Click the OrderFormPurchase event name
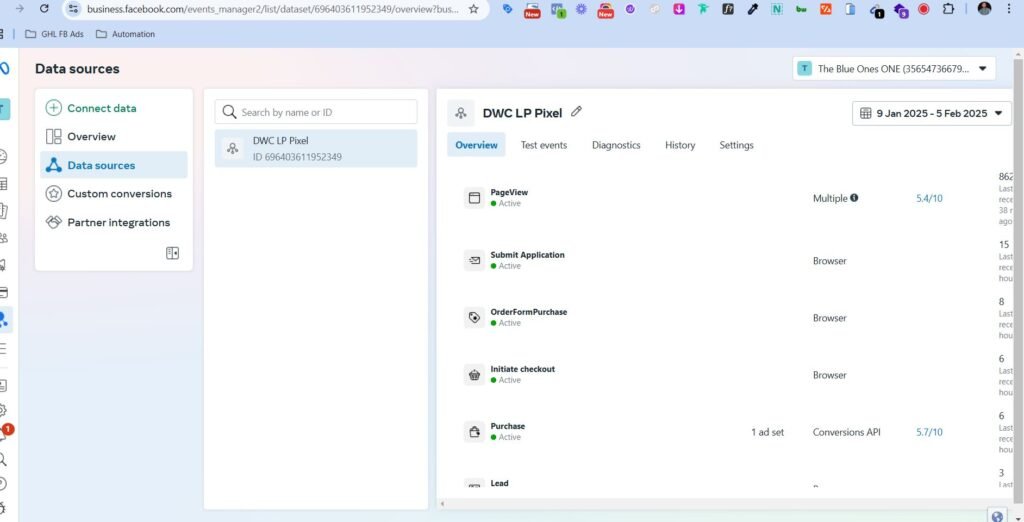This screenshot has width=1024, height=522. (528, 312)
